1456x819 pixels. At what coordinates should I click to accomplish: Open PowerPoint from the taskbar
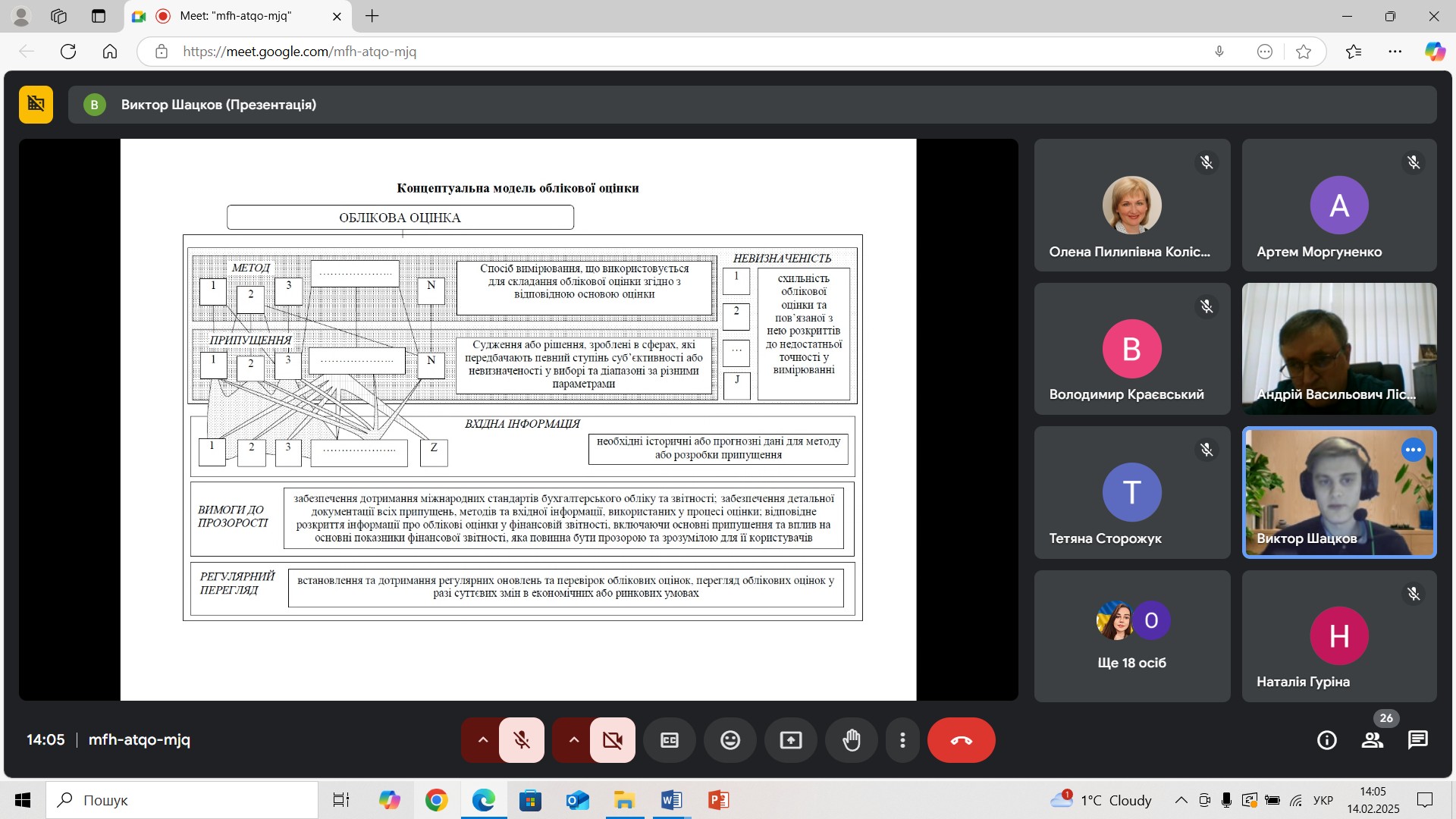pos(718,800)
